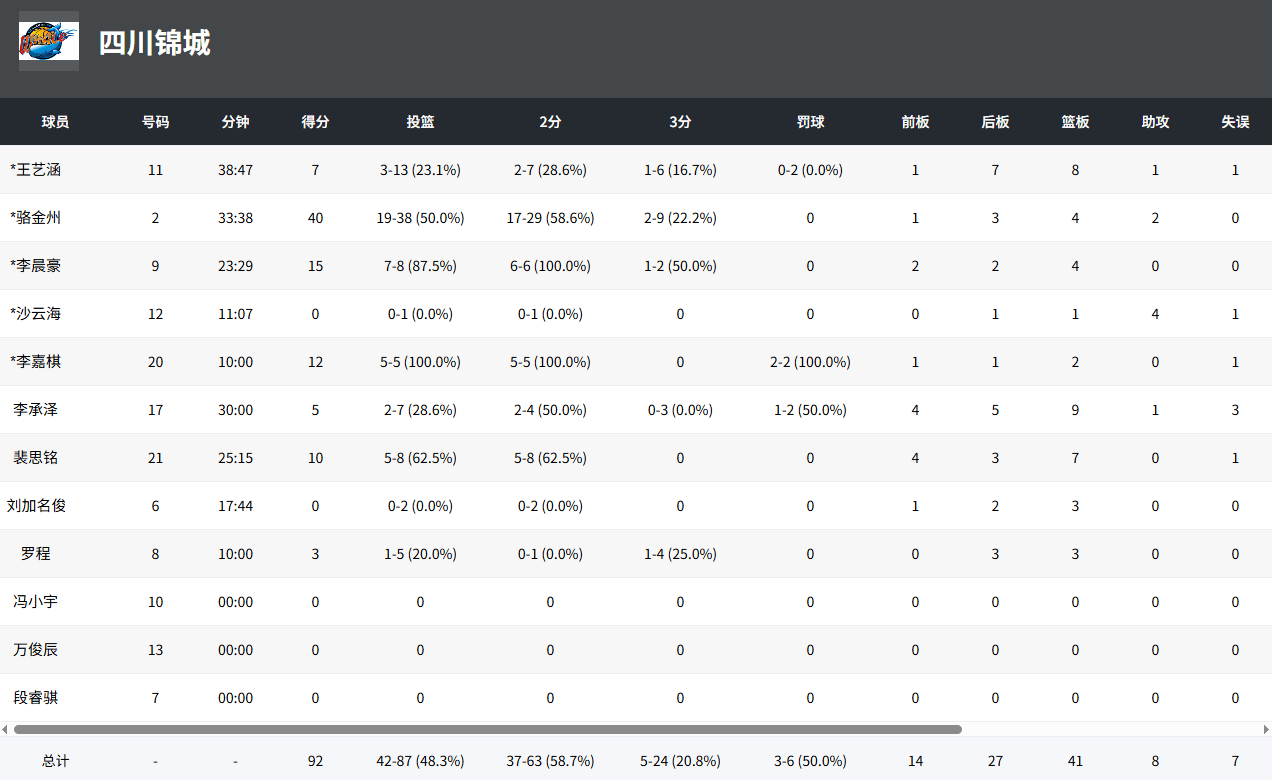
Task: Click the horizontal scrollbar thumb
Action: (487, 729)
